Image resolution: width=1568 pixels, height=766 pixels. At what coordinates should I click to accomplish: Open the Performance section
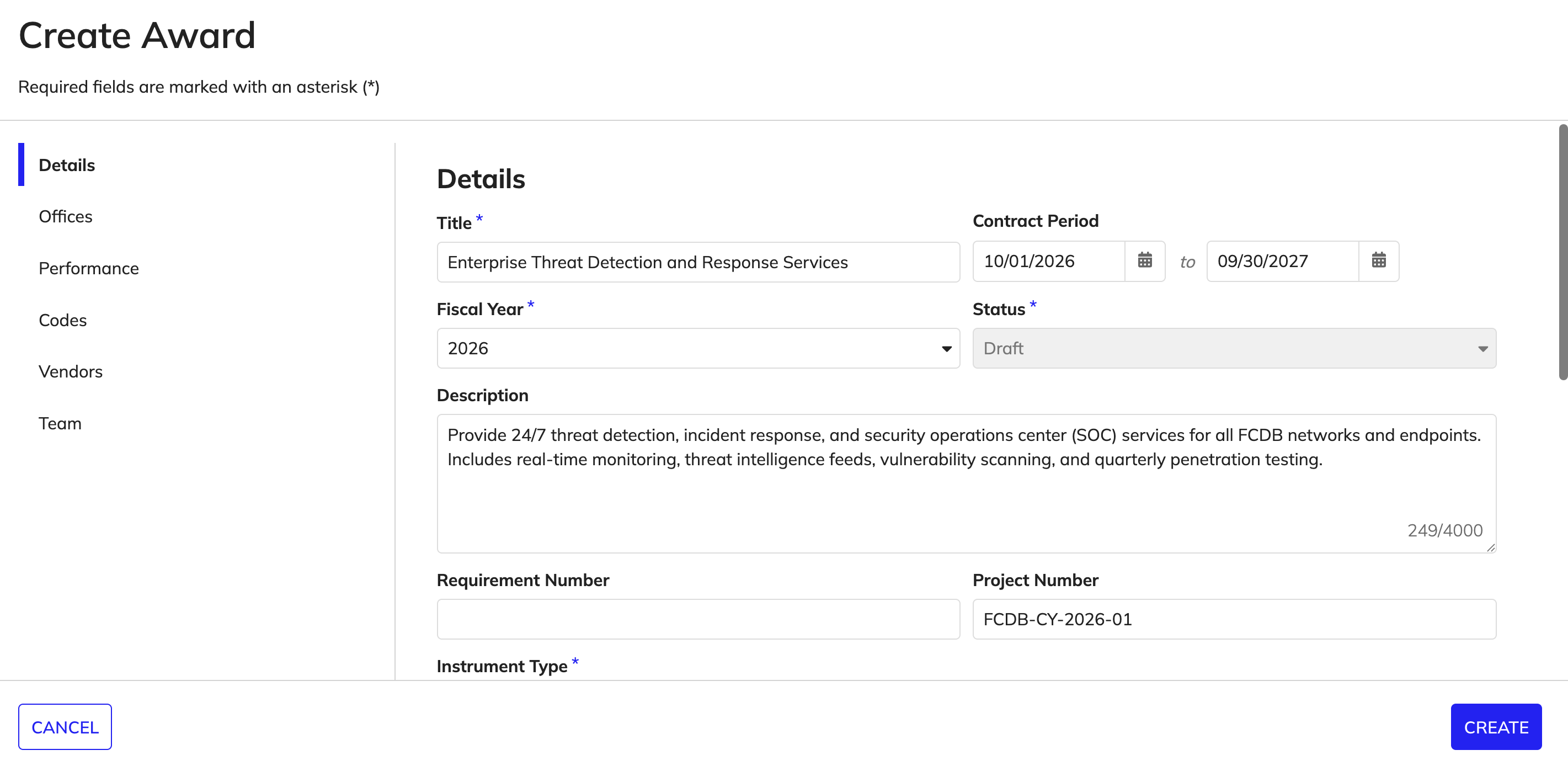click(88, 268)
